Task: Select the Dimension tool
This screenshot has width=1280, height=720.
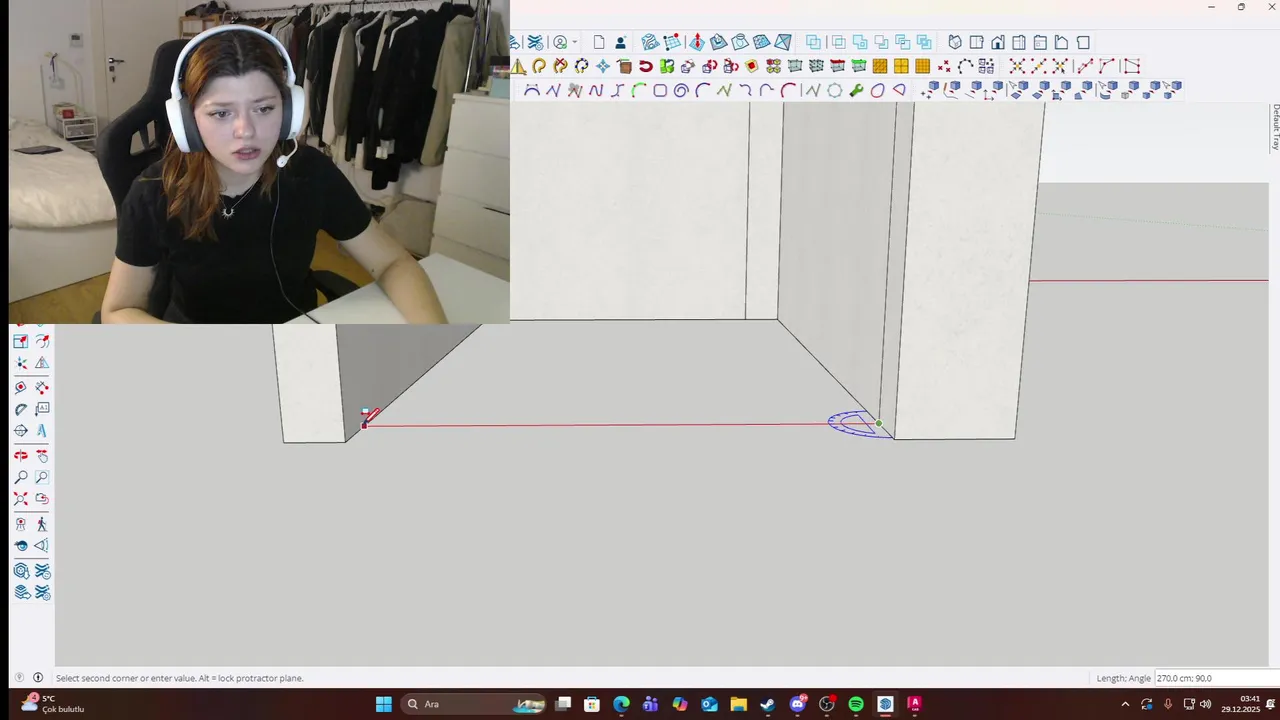Action: point(42,387)
